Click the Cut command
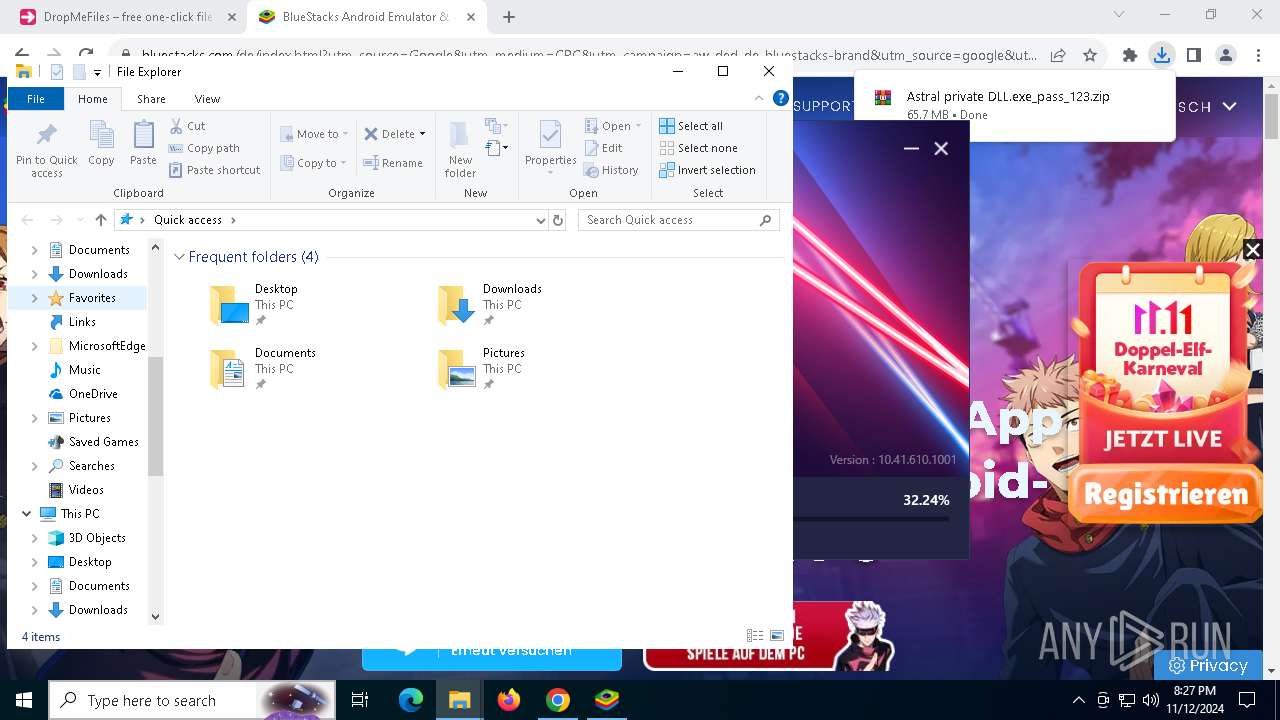This screenshot has width=1280, height=720. (187, 126)
